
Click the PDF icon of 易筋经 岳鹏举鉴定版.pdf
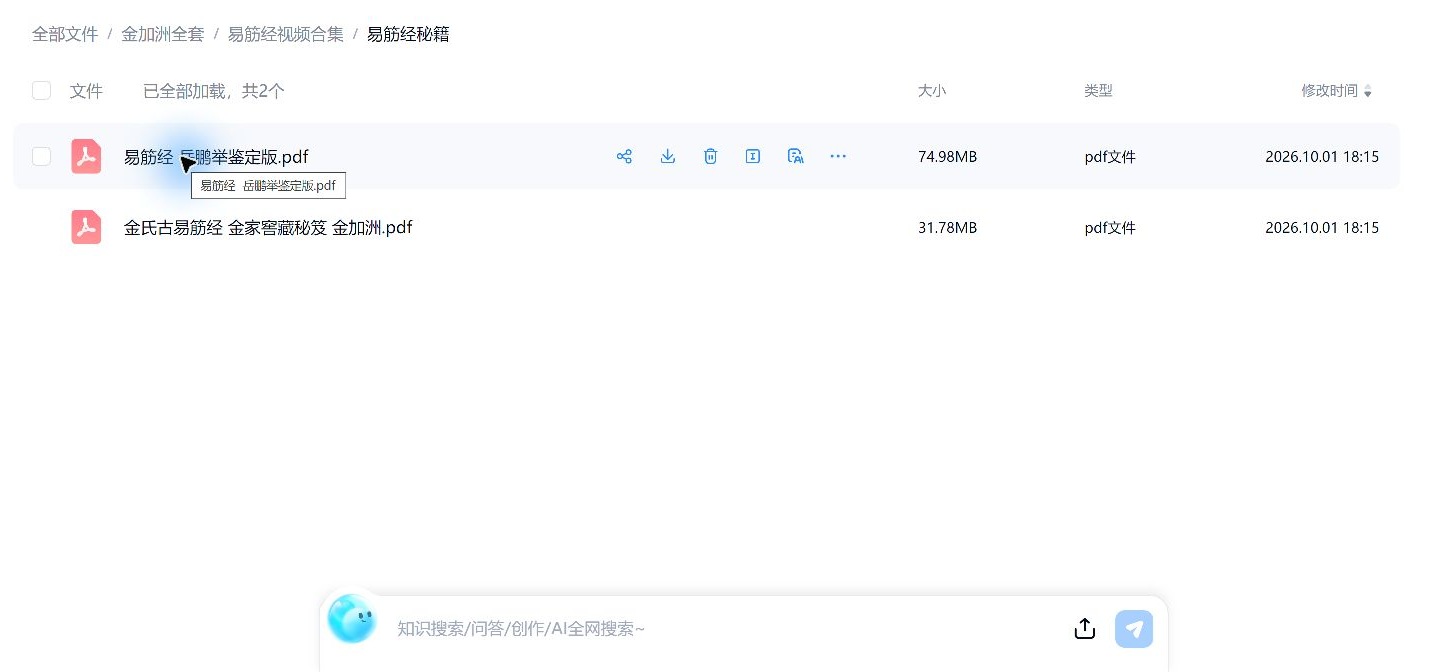pos(86,156)
